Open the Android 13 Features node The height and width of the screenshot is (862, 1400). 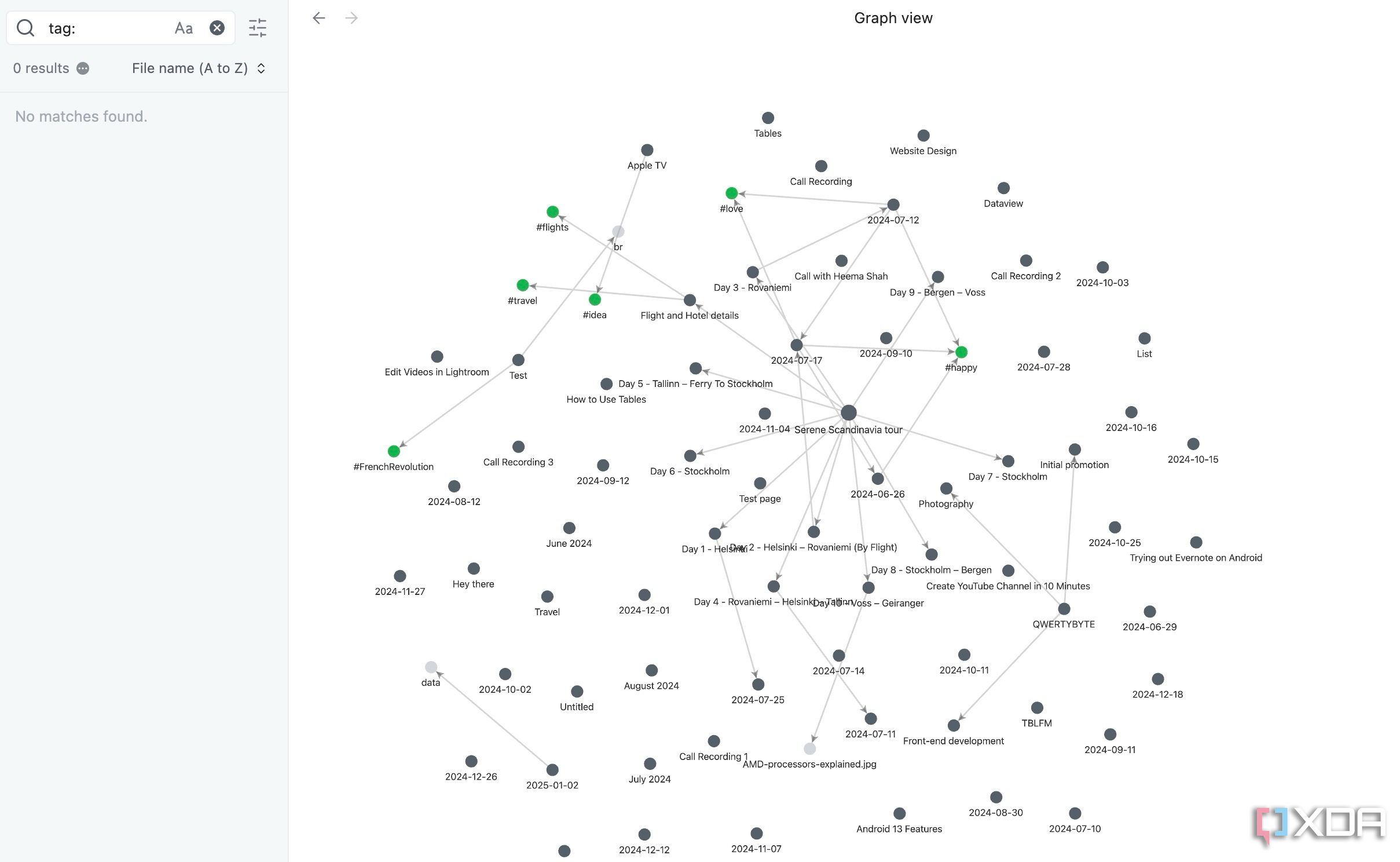[x=899, y=813]
